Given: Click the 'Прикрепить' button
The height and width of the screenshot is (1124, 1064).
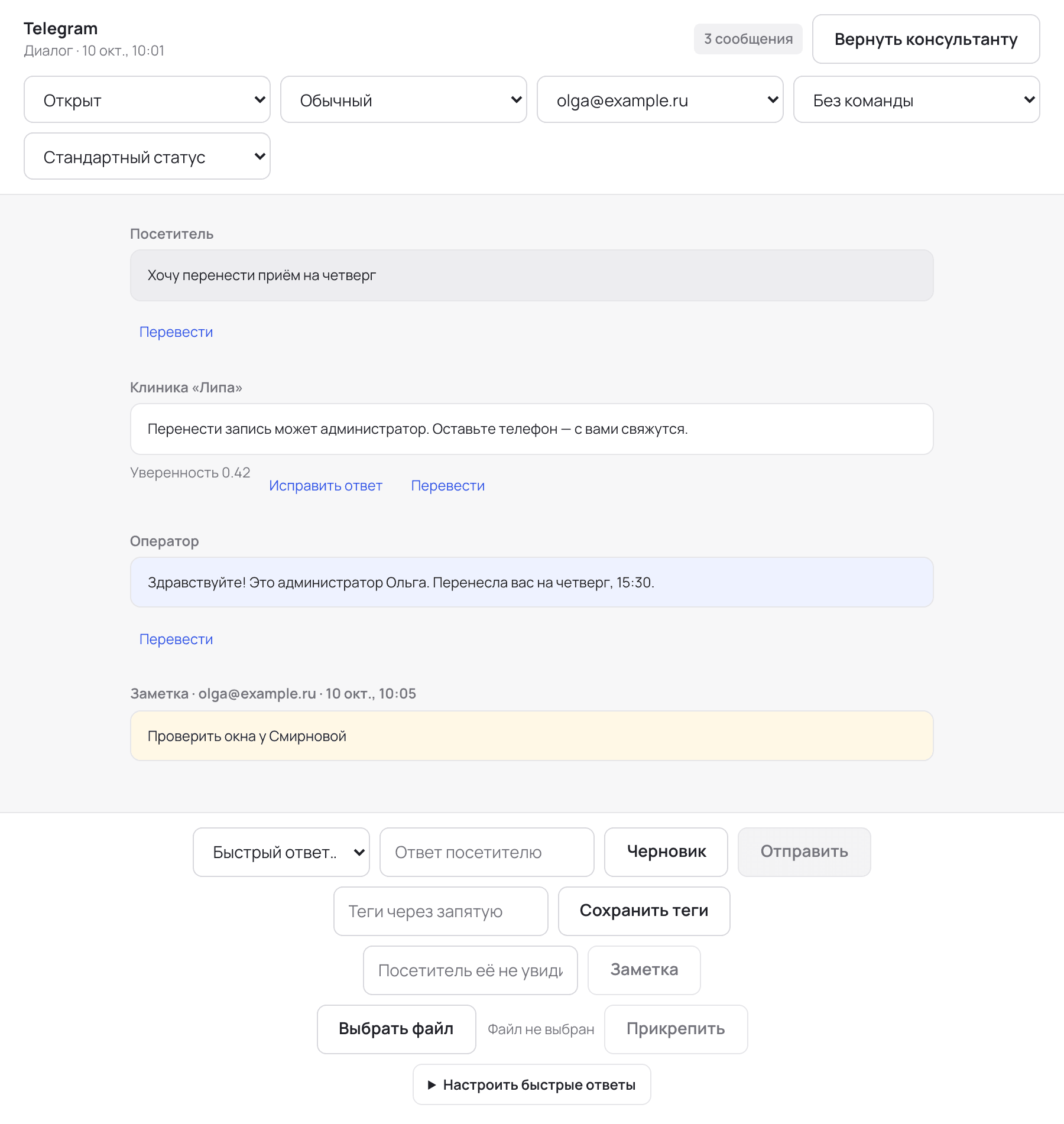Looking at the screenshot, I should [x=676, y=1029].
